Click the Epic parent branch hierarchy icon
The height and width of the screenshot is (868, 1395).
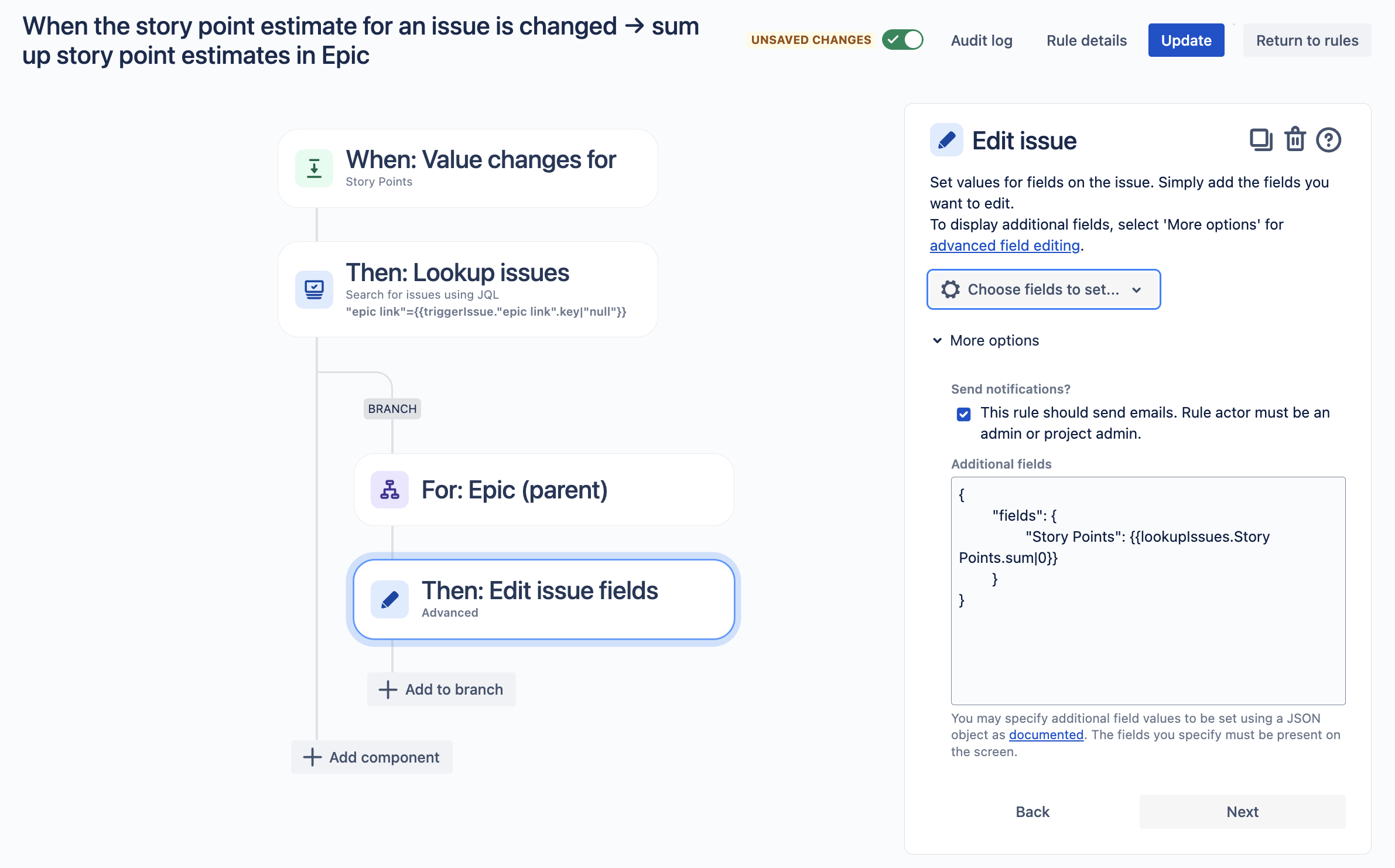coord(389,490)
